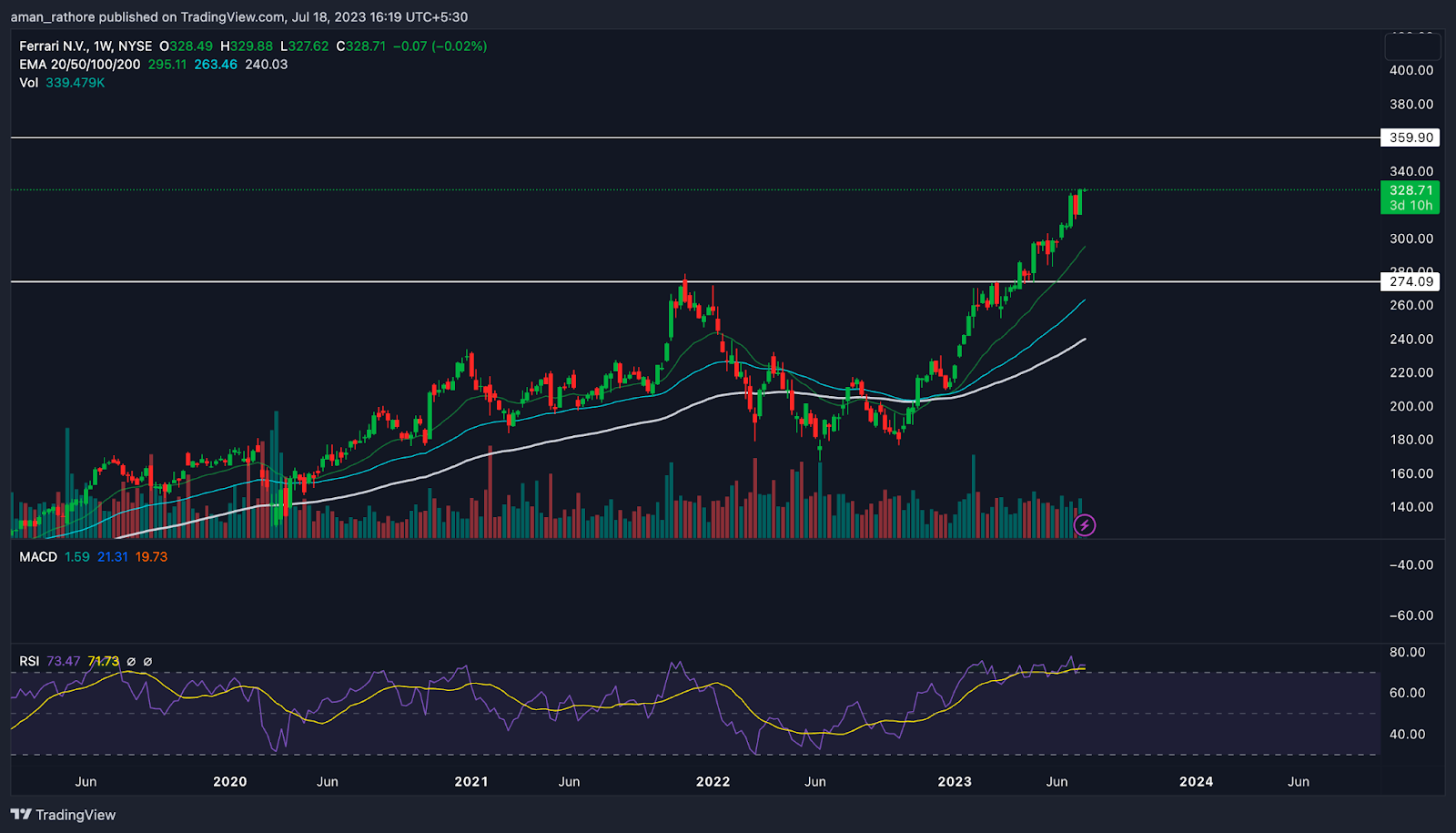This screenshot has width=1456, height=833.
Task: Click the MACD value 21.31
Action: [113, 556]
